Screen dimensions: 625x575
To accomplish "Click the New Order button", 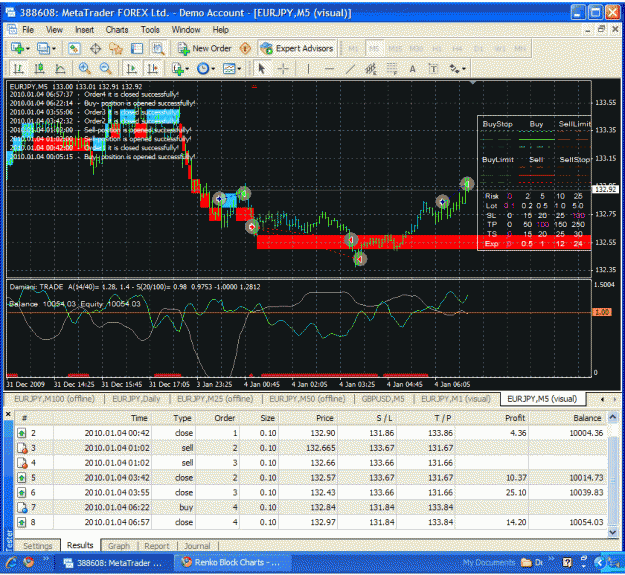I will coord(204,49).
